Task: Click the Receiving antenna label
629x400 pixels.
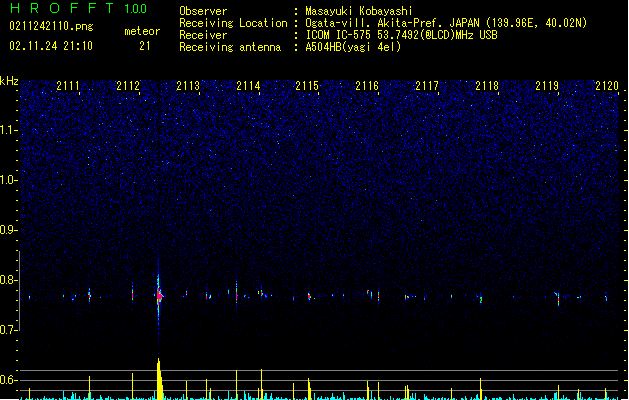Action: click(x=230, y=47)
